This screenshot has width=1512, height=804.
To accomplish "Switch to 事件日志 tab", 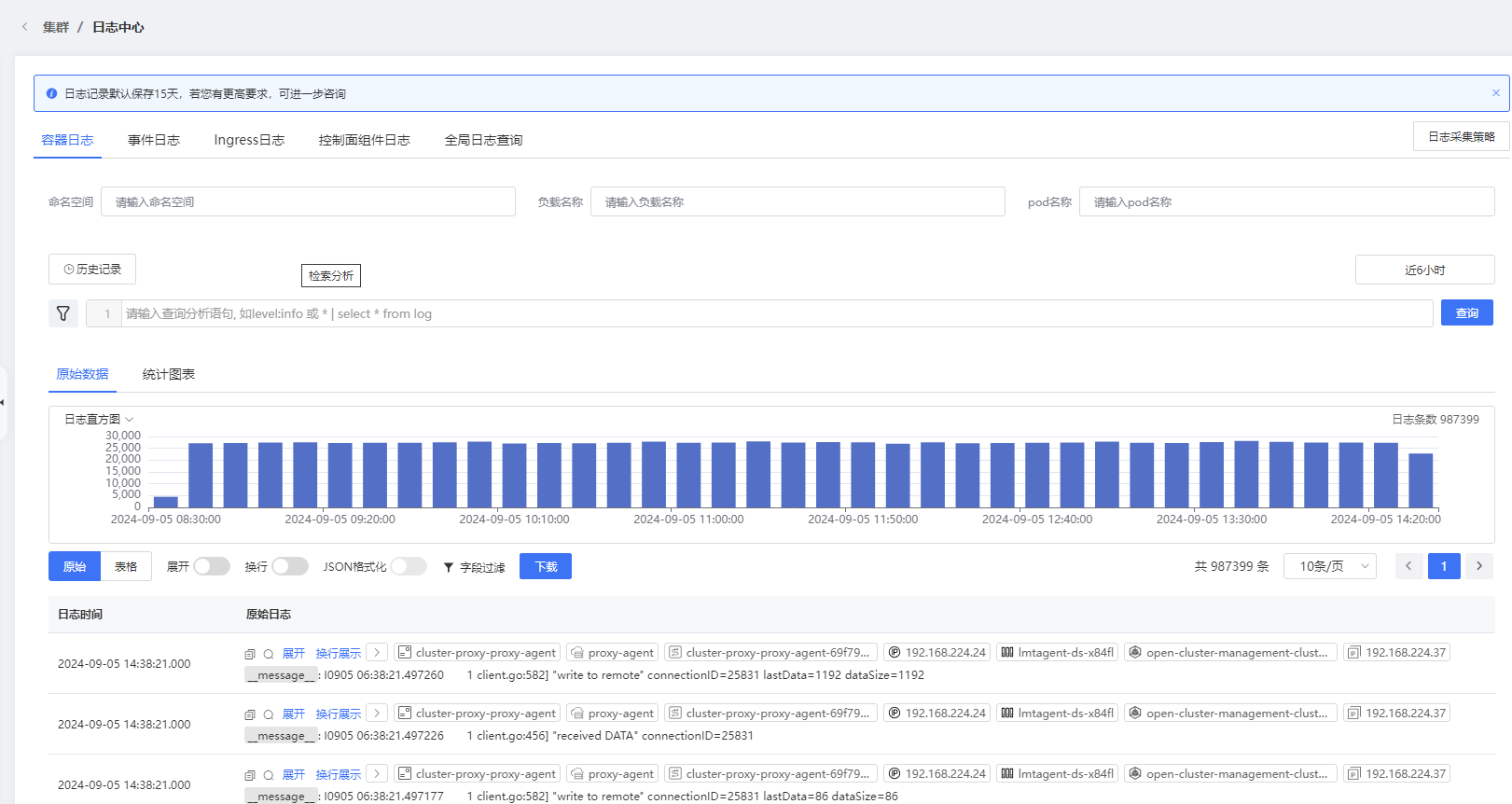I will coord(154,140).
